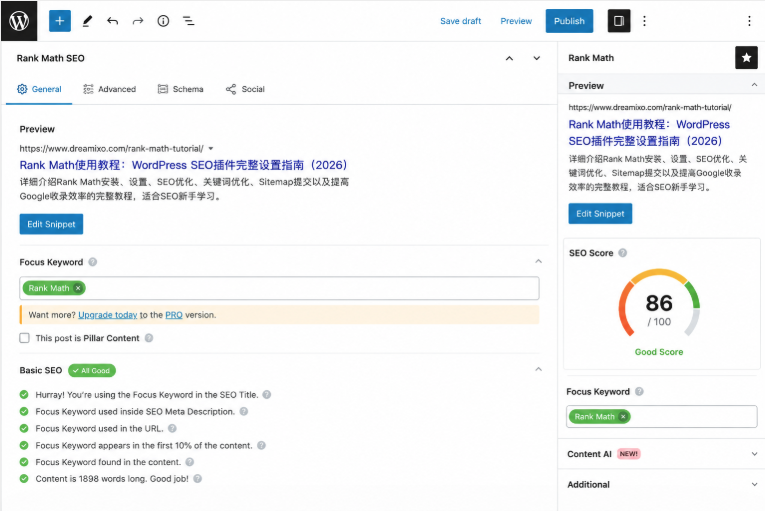Open the list view outline icon
This screenshot has width=765, height=511.
(188, 21)
